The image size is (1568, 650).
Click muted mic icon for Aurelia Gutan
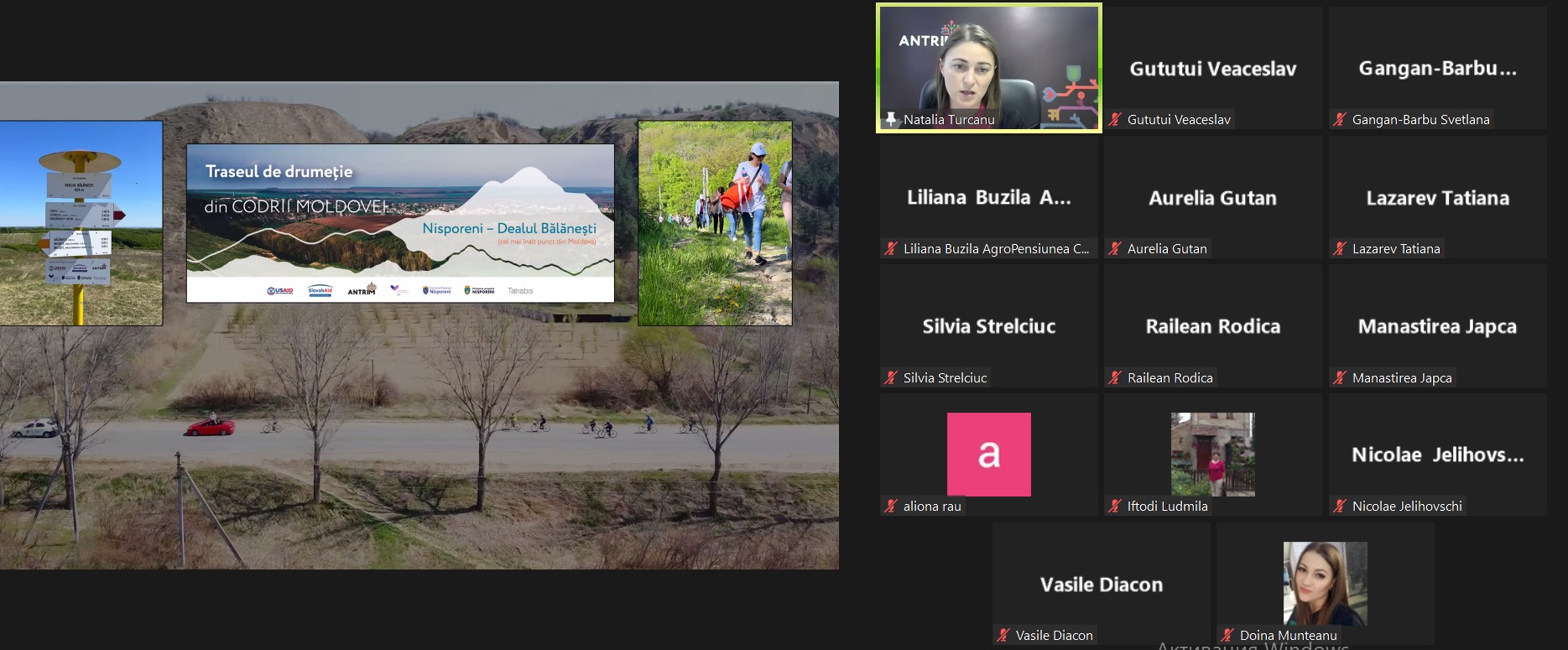(1115, 249)
